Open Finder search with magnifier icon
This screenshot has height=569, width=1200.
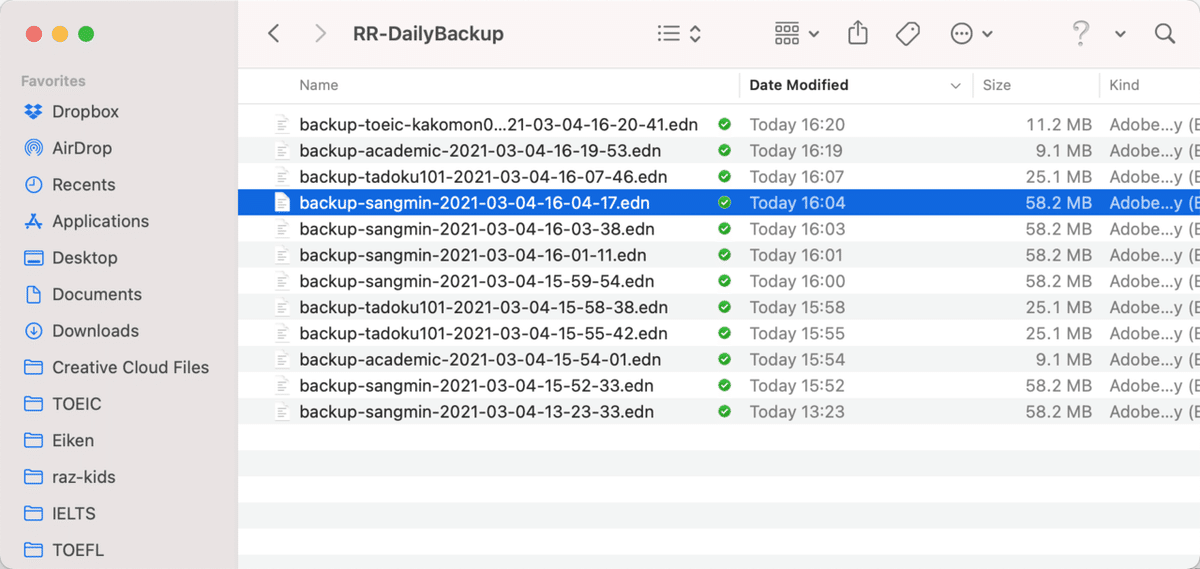tap(1165, 34)
